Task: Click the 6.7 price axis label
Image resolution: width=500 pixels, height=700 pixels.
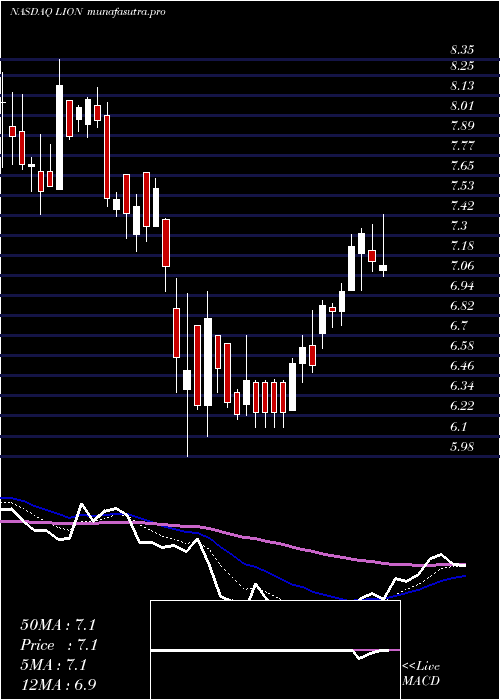Action: tap(459, 325)
